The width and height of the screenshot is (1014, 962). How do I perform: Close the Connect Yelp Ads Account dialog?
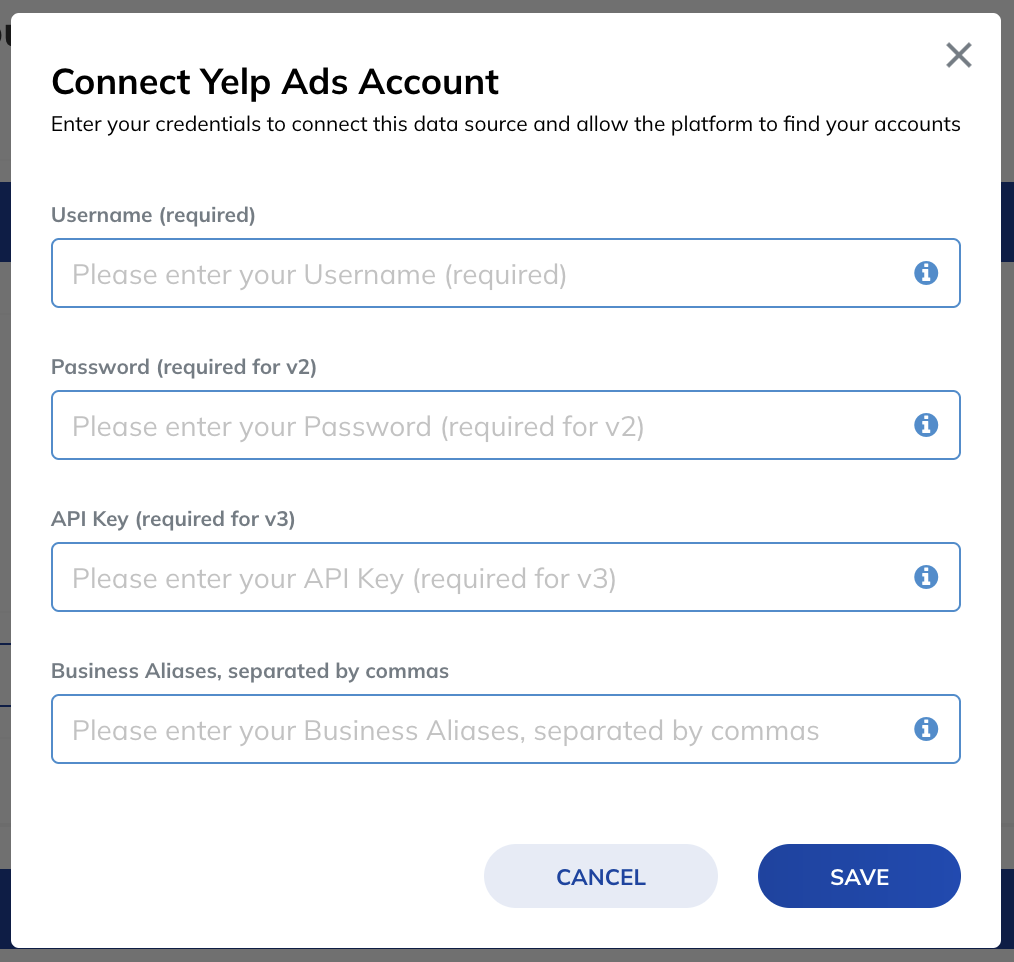[x=958, y=55]
